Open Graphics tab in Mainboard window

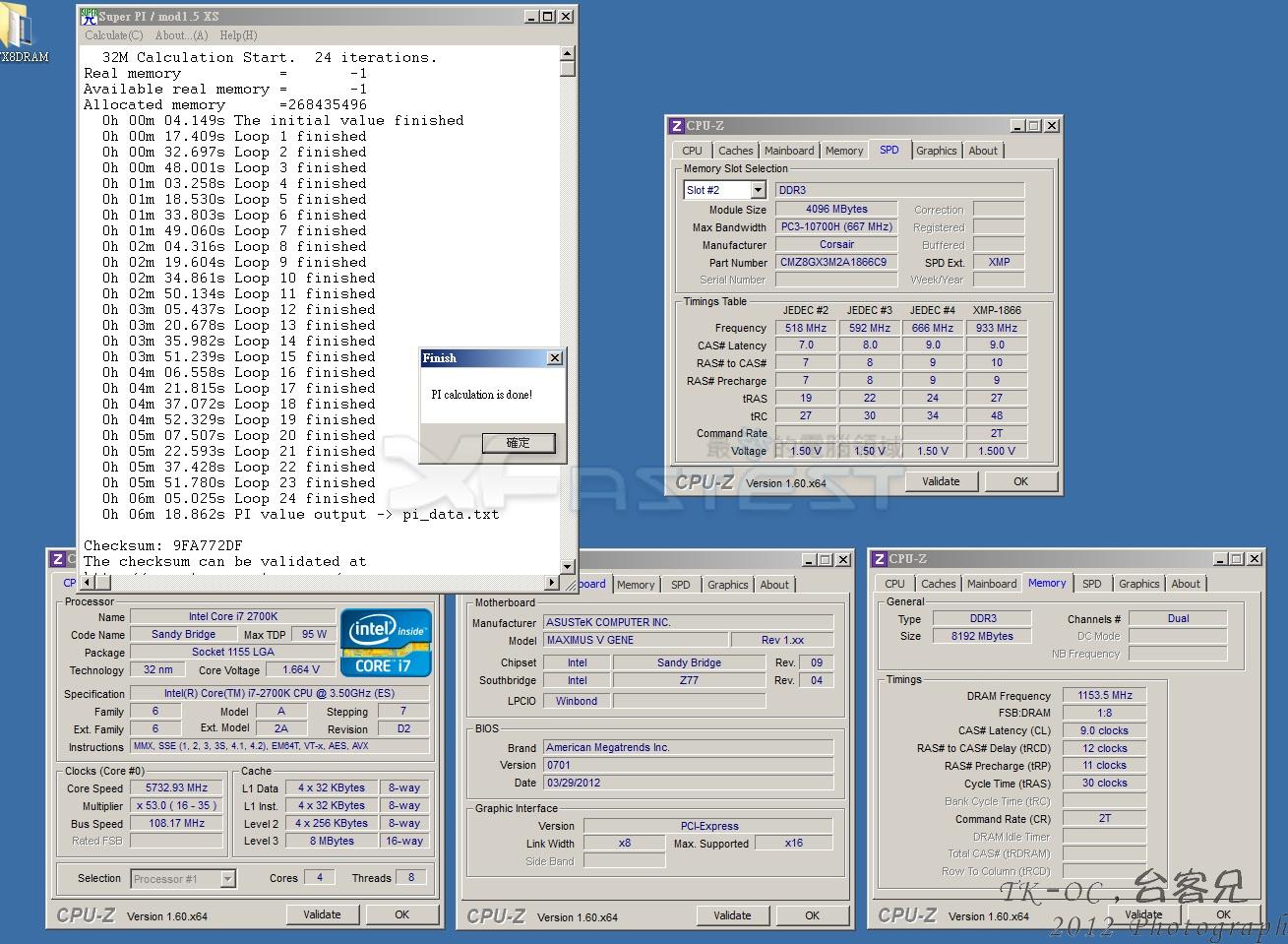[728, 585]
